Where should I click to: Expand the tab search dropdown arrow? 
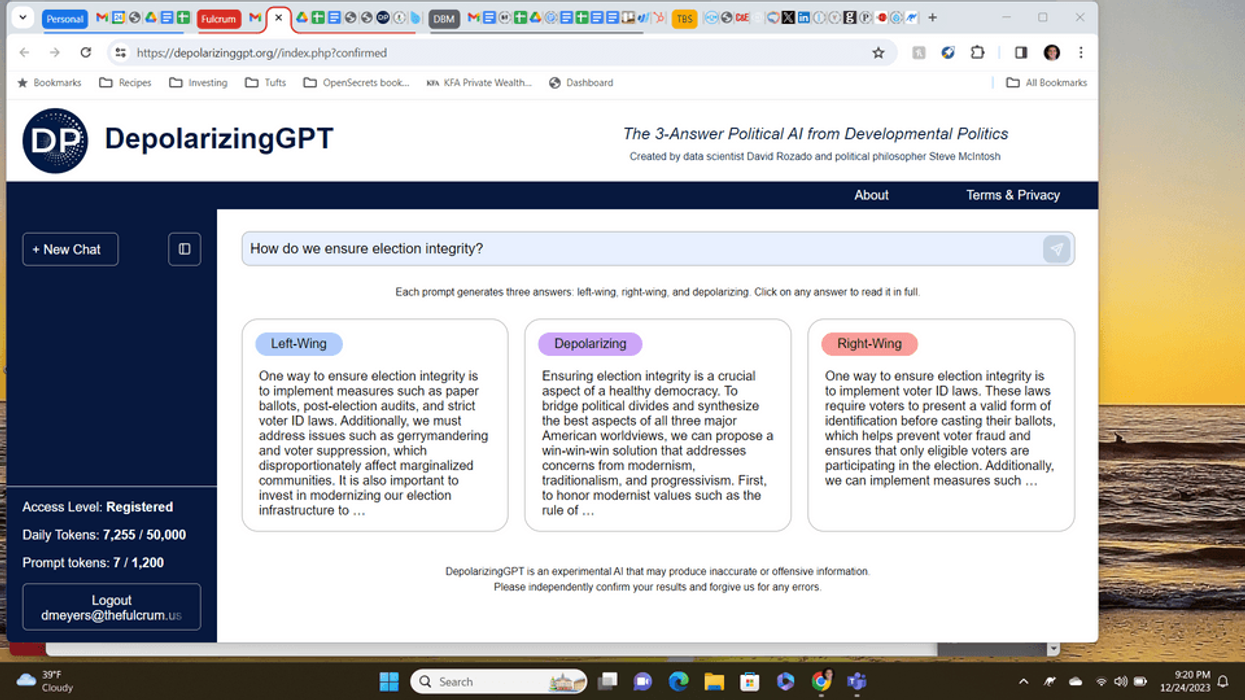click(x=22, y=18)
